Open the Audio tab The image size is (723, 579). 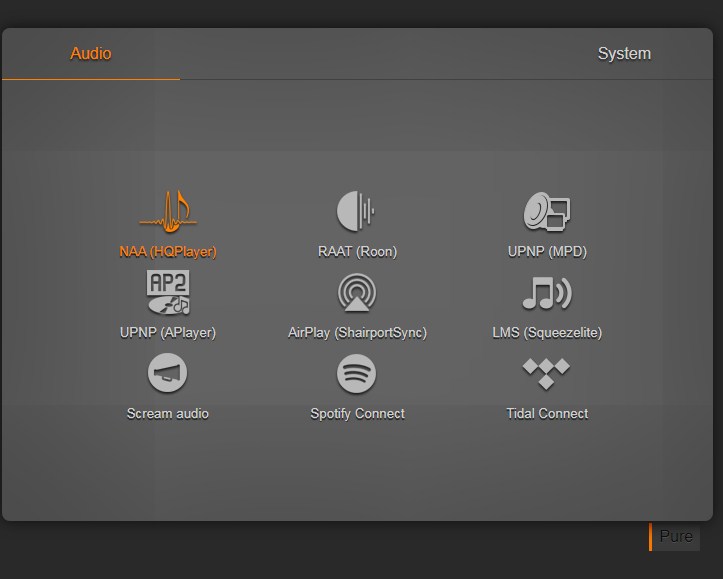pos(91,54)
